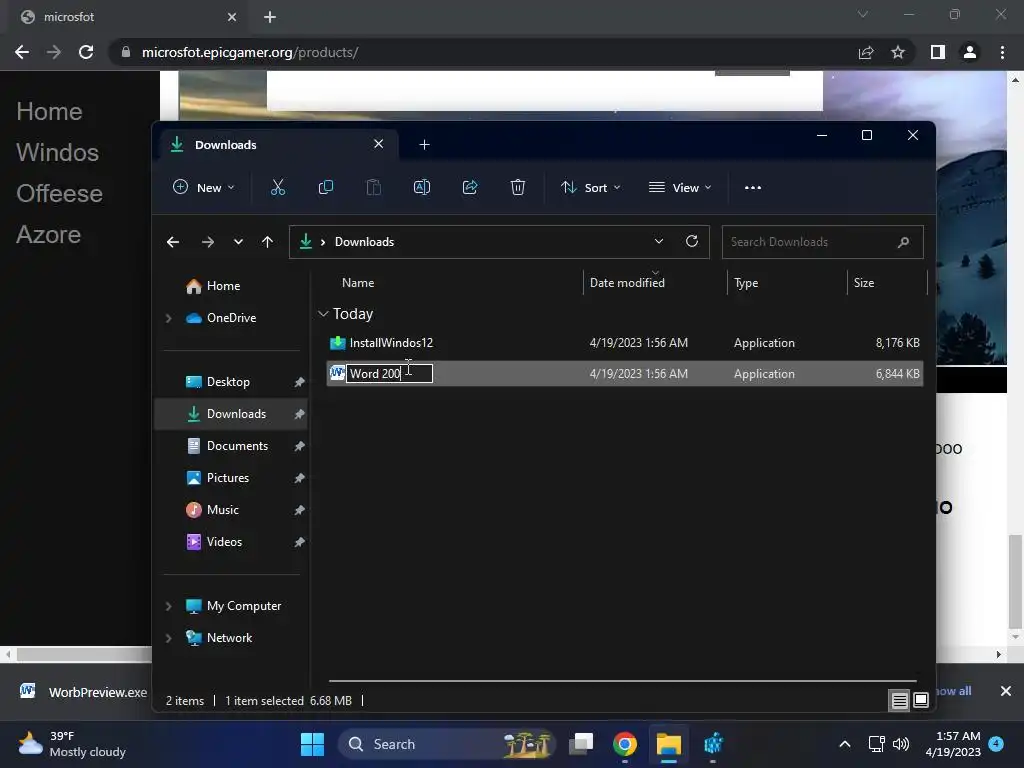
Task: Expand the OneDrive tree node
Action: [168, 318]
